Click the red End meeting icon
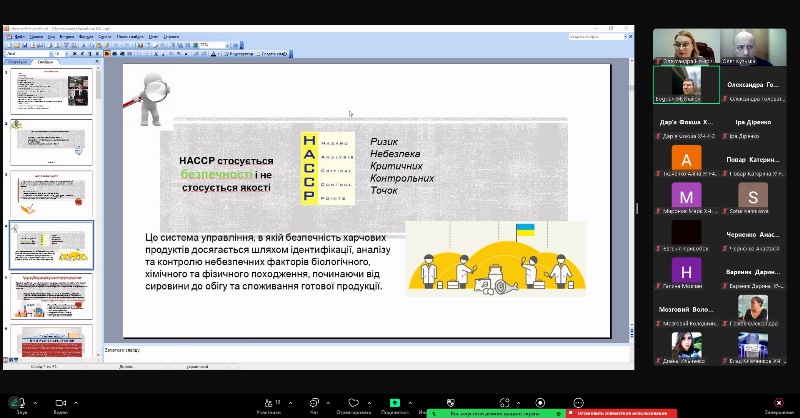Image resolution: width=800 pixels, height=418 pixels. 779,402
